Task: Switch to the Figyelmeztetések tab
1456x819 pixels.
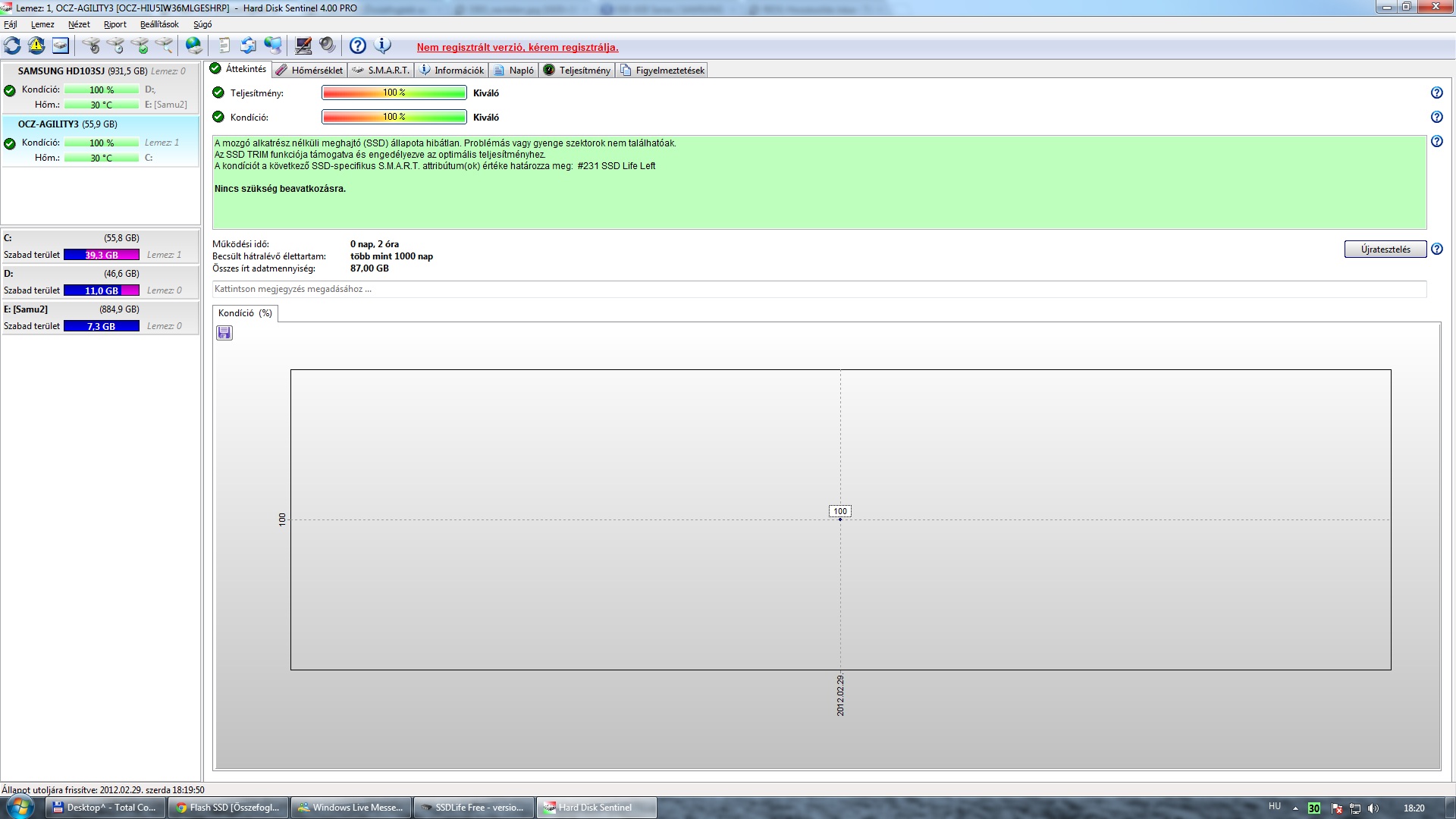Action: pyautogui.click(x=662, y=70)
